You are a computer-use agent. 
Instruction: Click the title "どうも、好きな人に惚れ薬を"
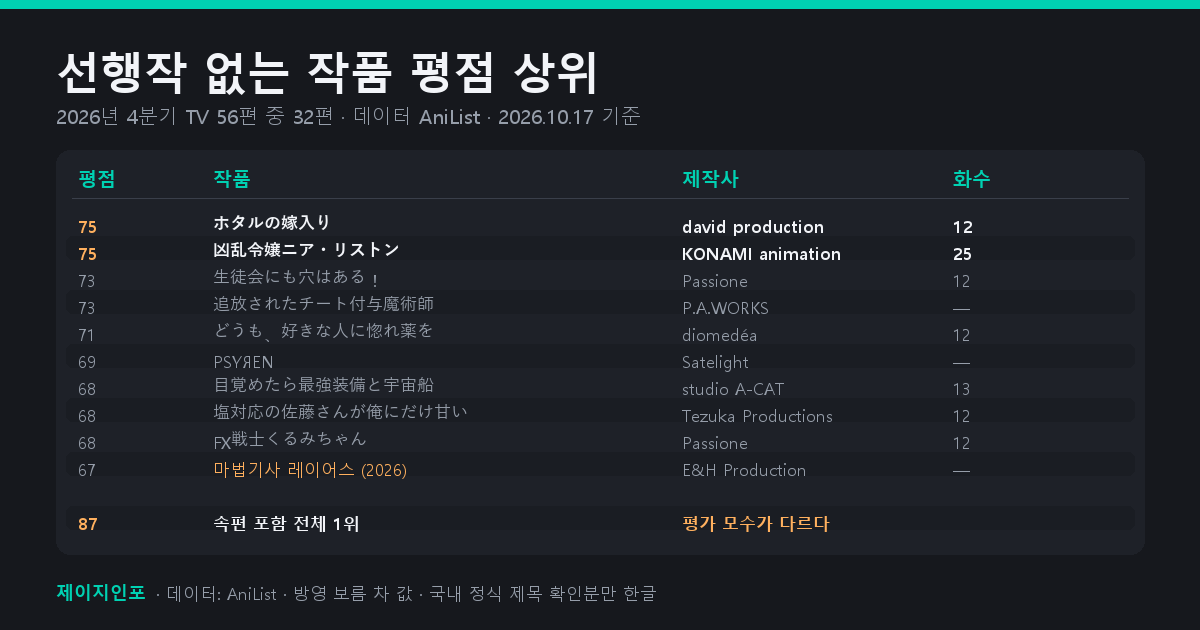click(x=323, y=330)
